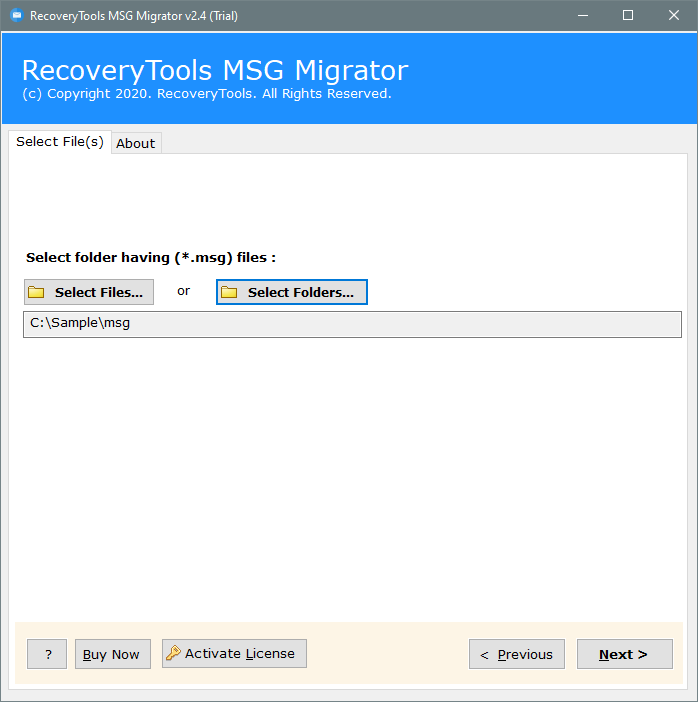Screen dimensions: 698x702
Task: Proceed with the Next button
Action: 625,654
